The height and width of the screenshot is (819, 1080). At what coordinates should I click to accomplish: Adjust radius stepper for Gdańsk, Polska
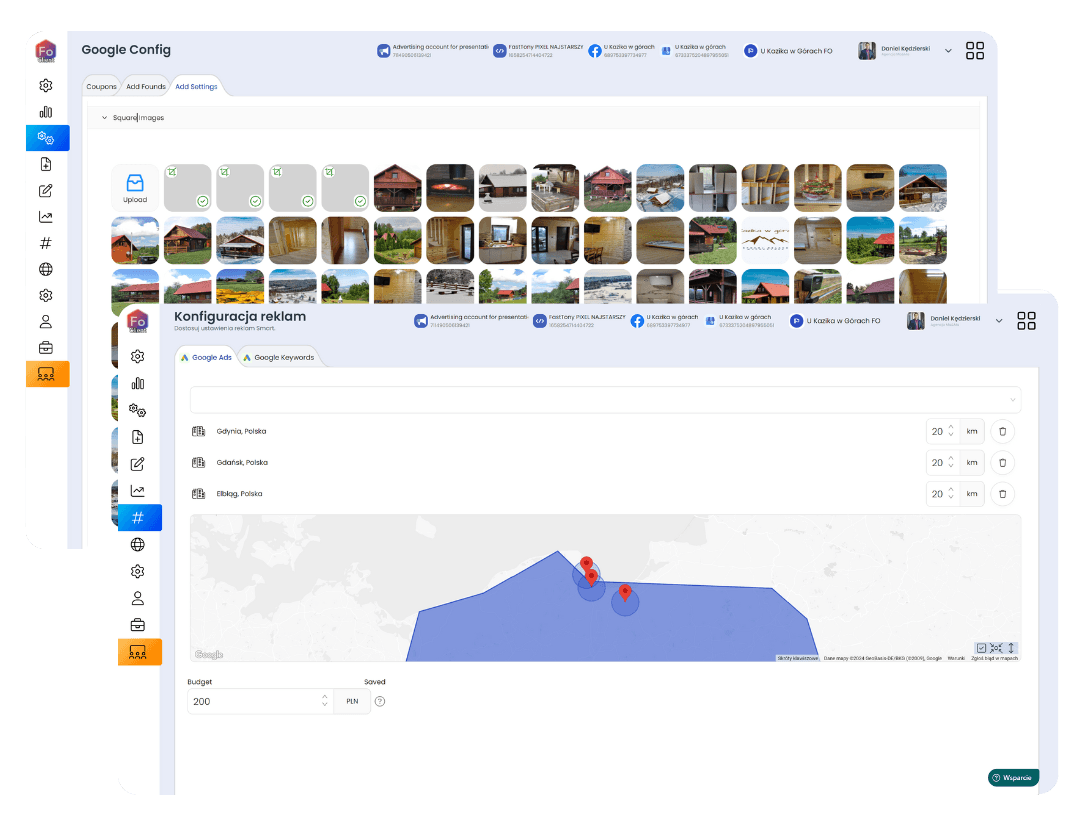pyautogui.click(x=951, y=463)
